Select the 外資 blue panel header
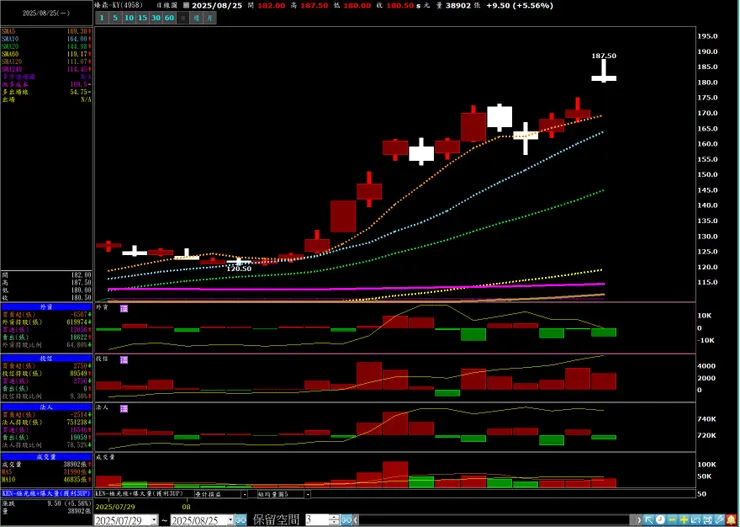This screenshot has width=740, height=527. click(x=46, y=307)
